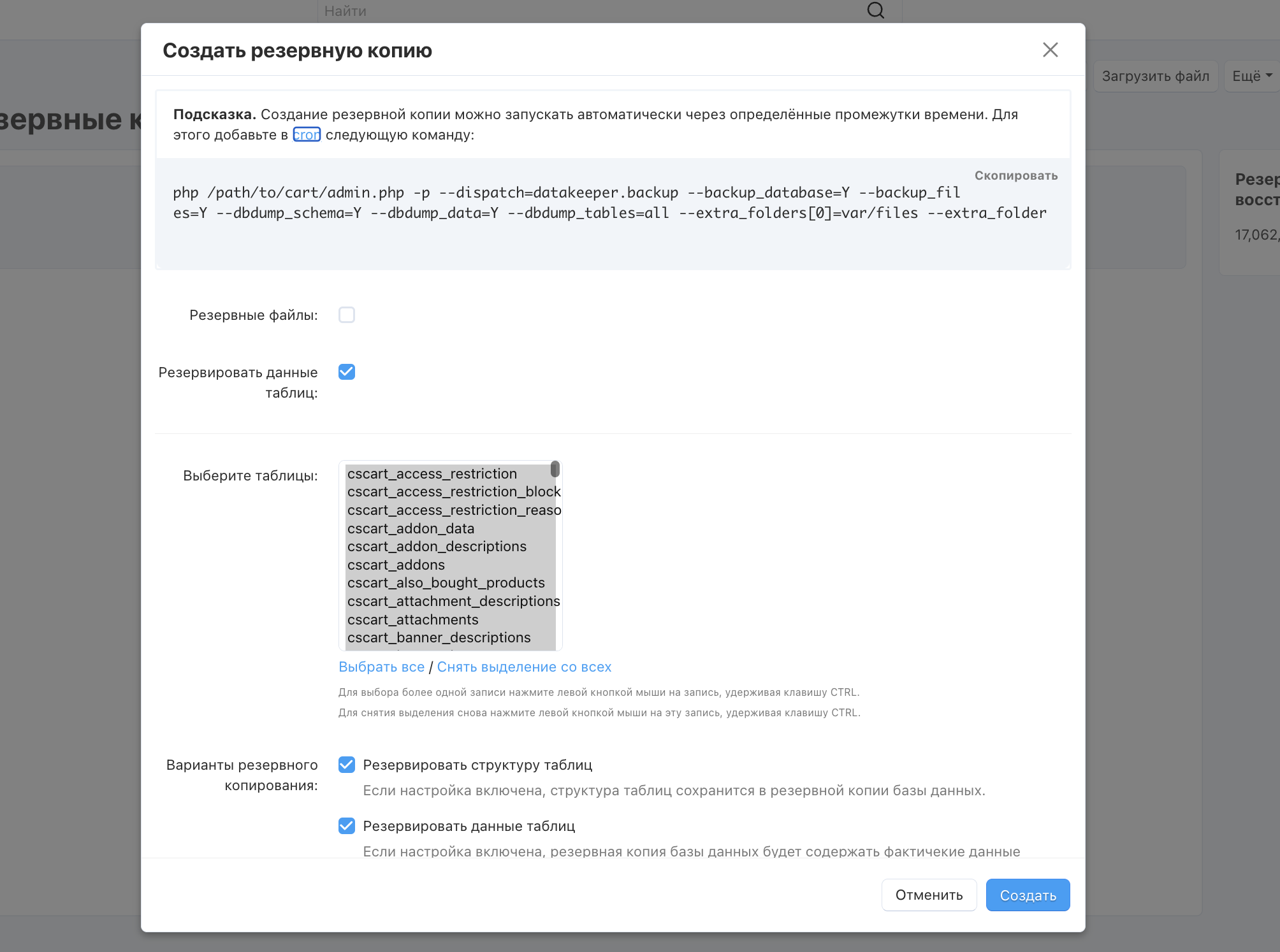Close the backup creation dialog
Viewport: 1280px width, 952px height.
point(1050,50)
